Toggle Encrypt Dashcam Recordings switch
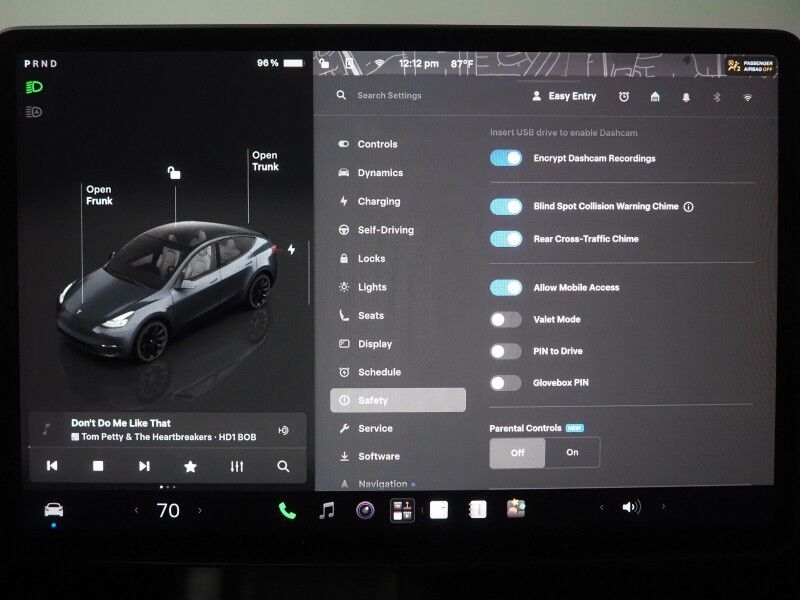Viewport: 800px width, 600px height. tap(506, 158)
